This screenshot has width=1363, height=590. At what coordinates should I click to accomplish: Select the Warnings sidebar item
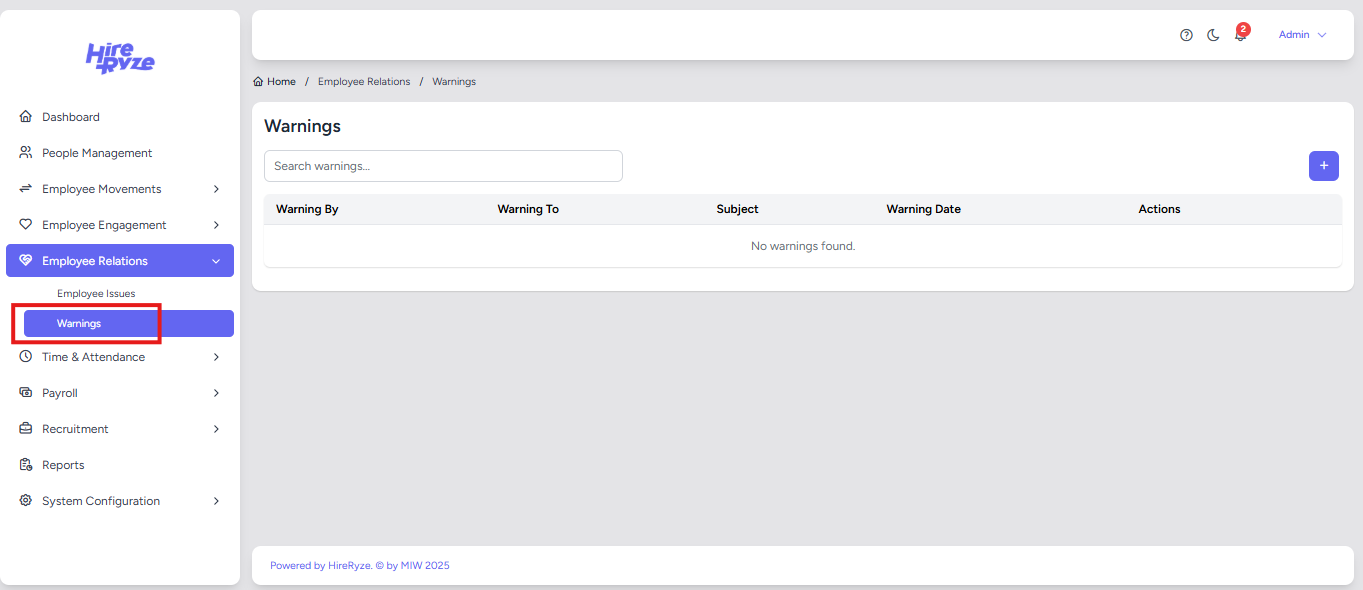79,324
